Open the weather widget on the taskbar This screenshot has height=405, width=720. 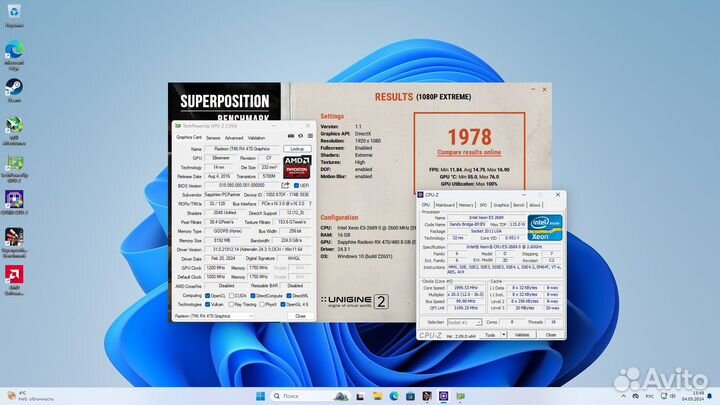pos(30,396)
